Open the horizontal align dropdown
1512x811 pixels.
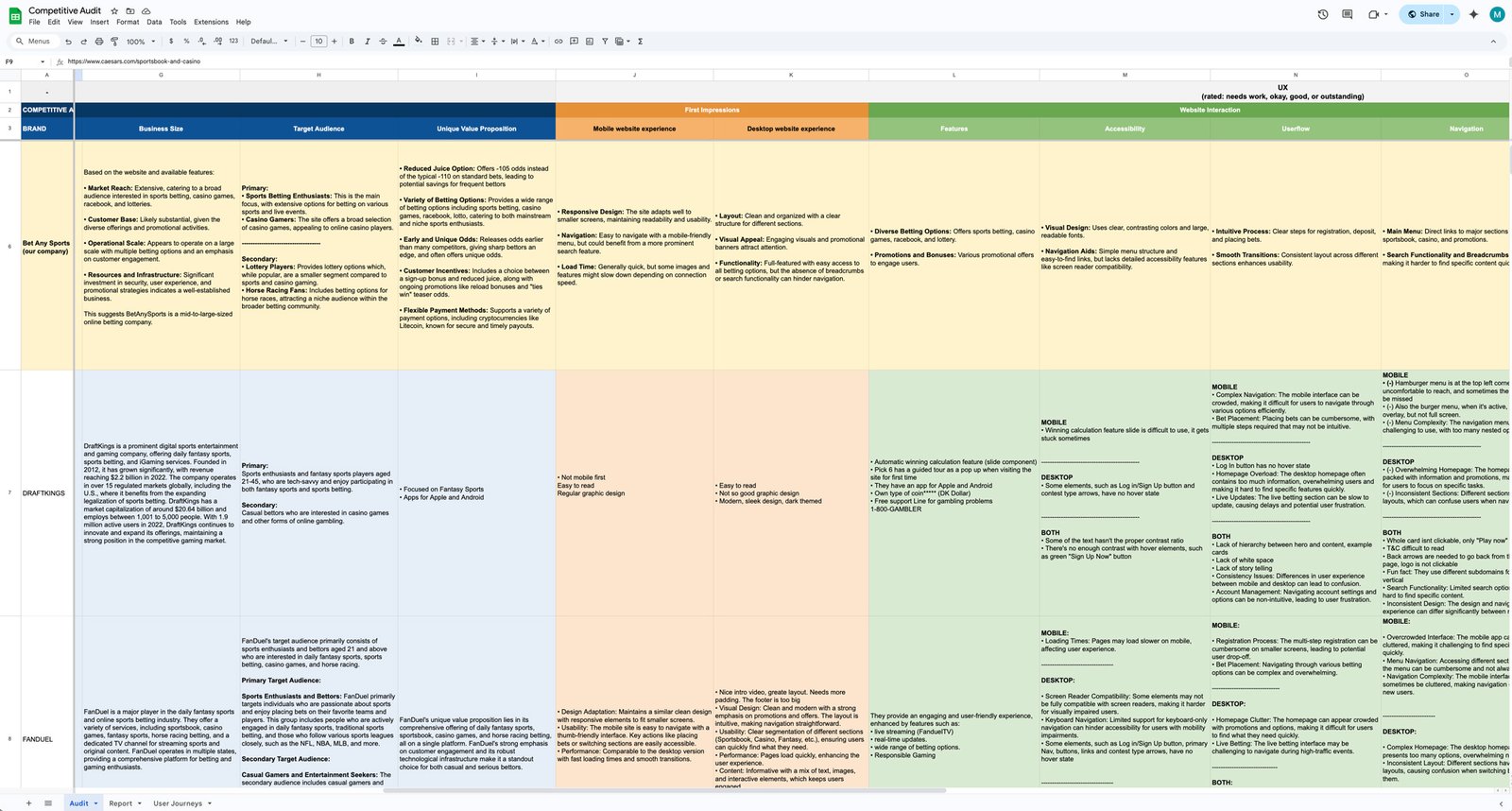(x=477, y=42)
